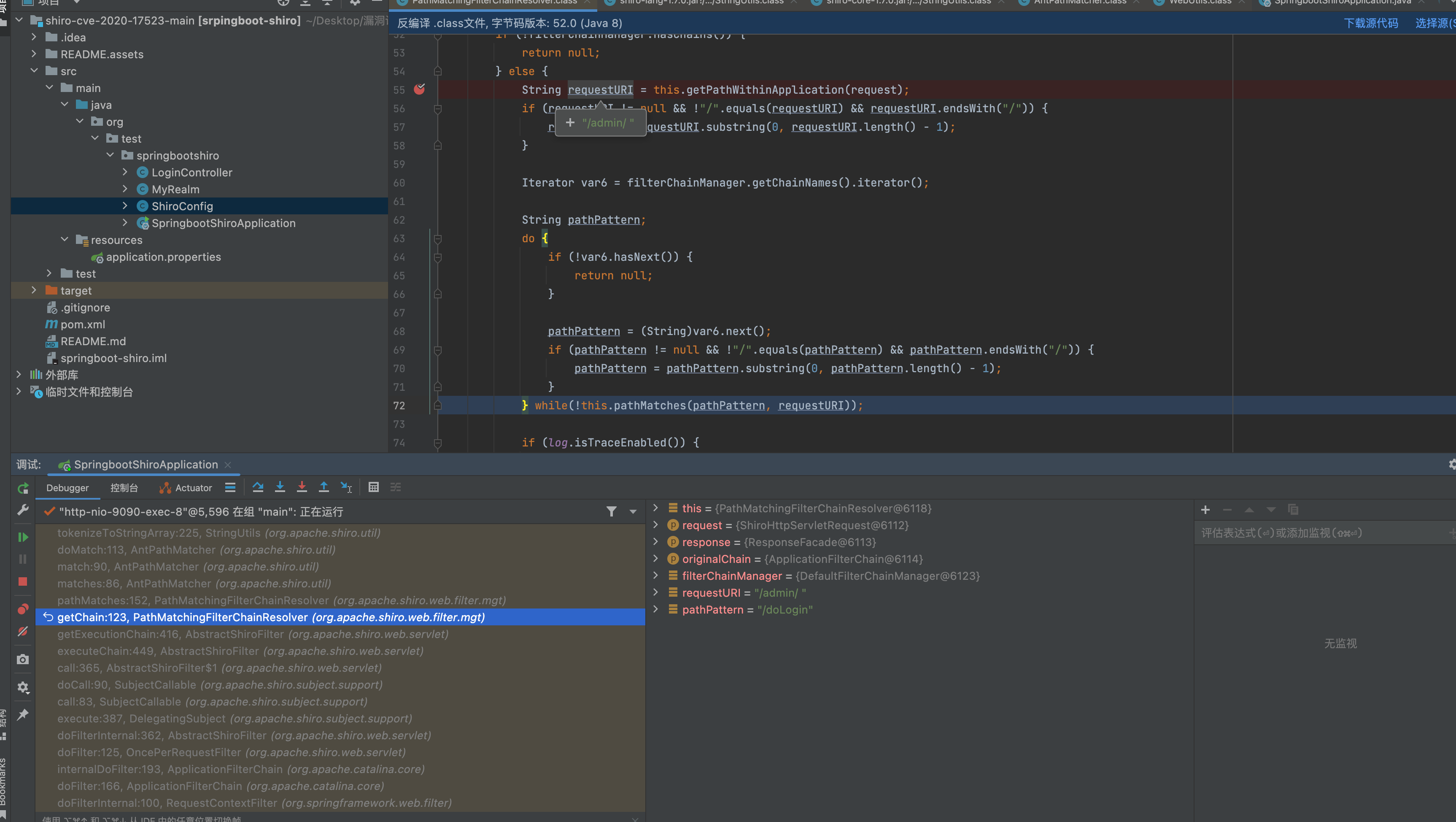The width and height of the screenshot is (1456, 822).
Task: Click the fold marker on line 63
Action: click(437, 238)
